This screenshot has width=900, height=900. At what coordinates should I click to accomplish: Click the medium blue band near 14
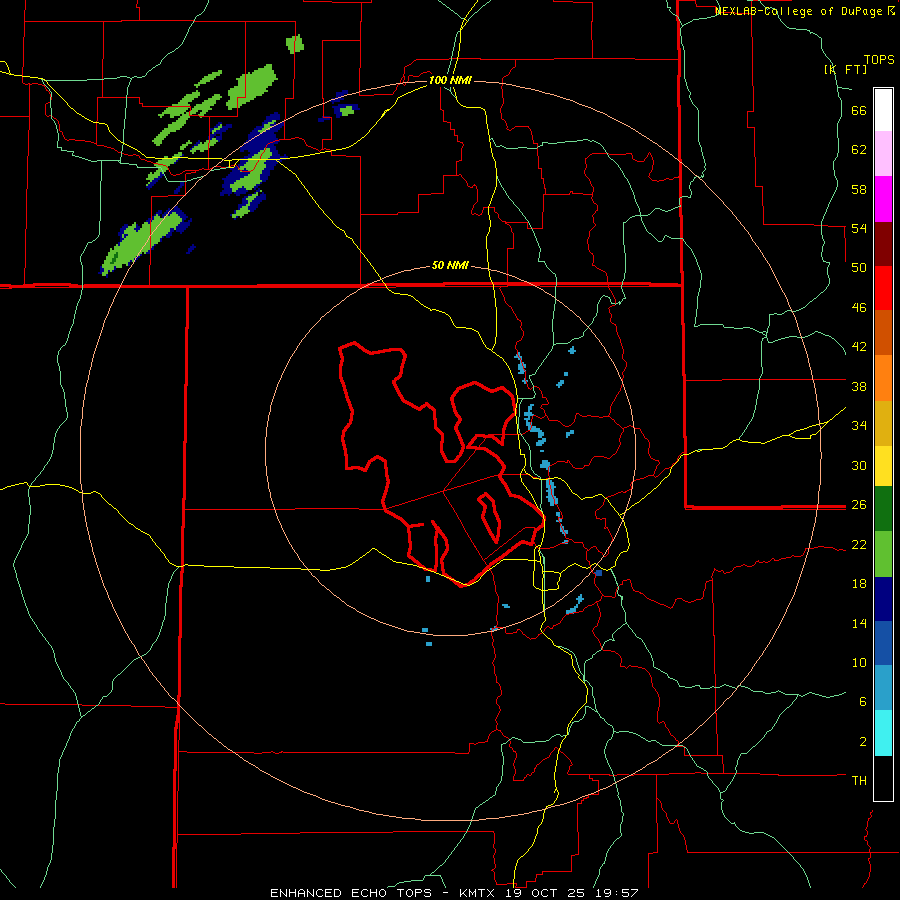[883, 643]
